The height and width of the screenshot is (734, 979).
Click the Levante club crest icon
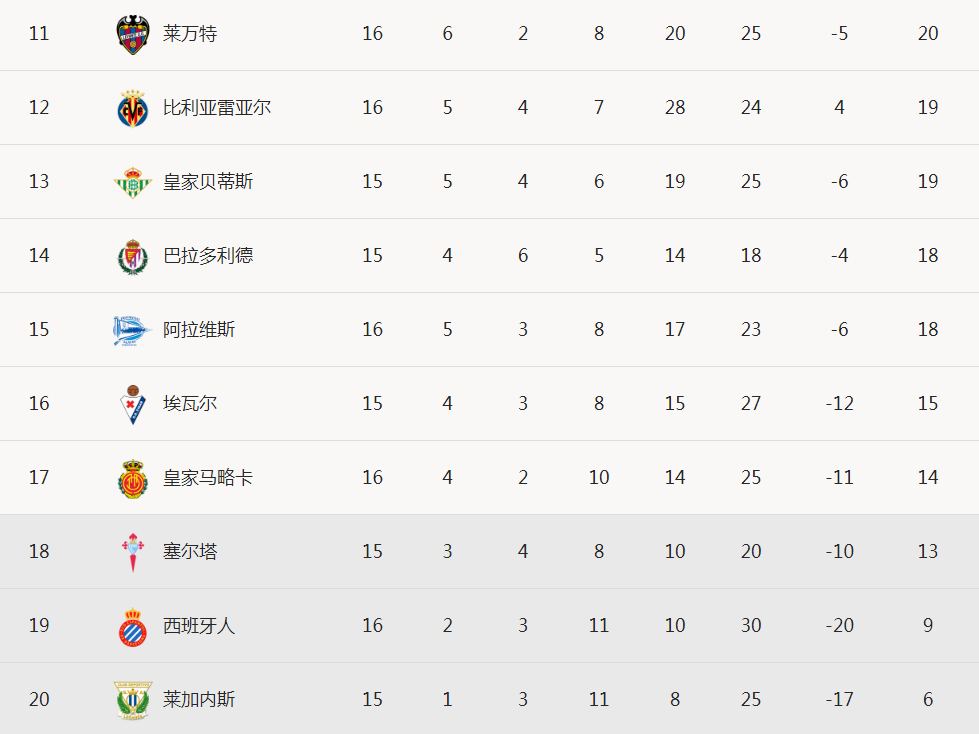click(x=132, y=34)
